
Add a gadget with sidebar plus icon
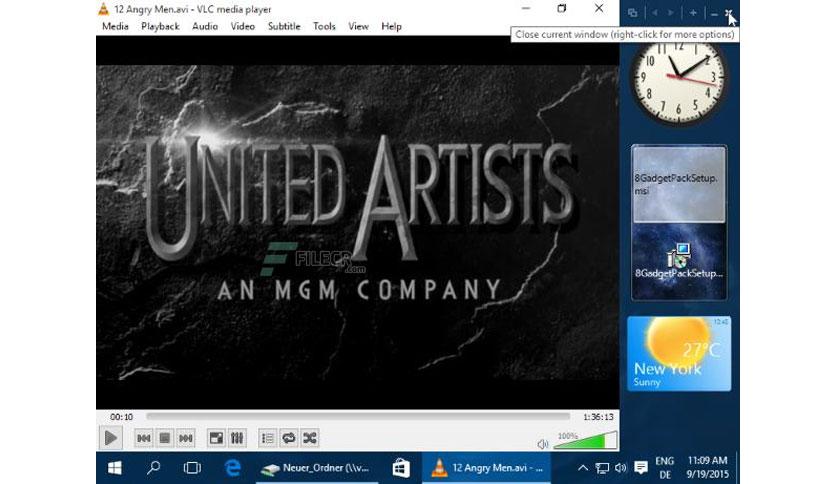coord(693,13)
